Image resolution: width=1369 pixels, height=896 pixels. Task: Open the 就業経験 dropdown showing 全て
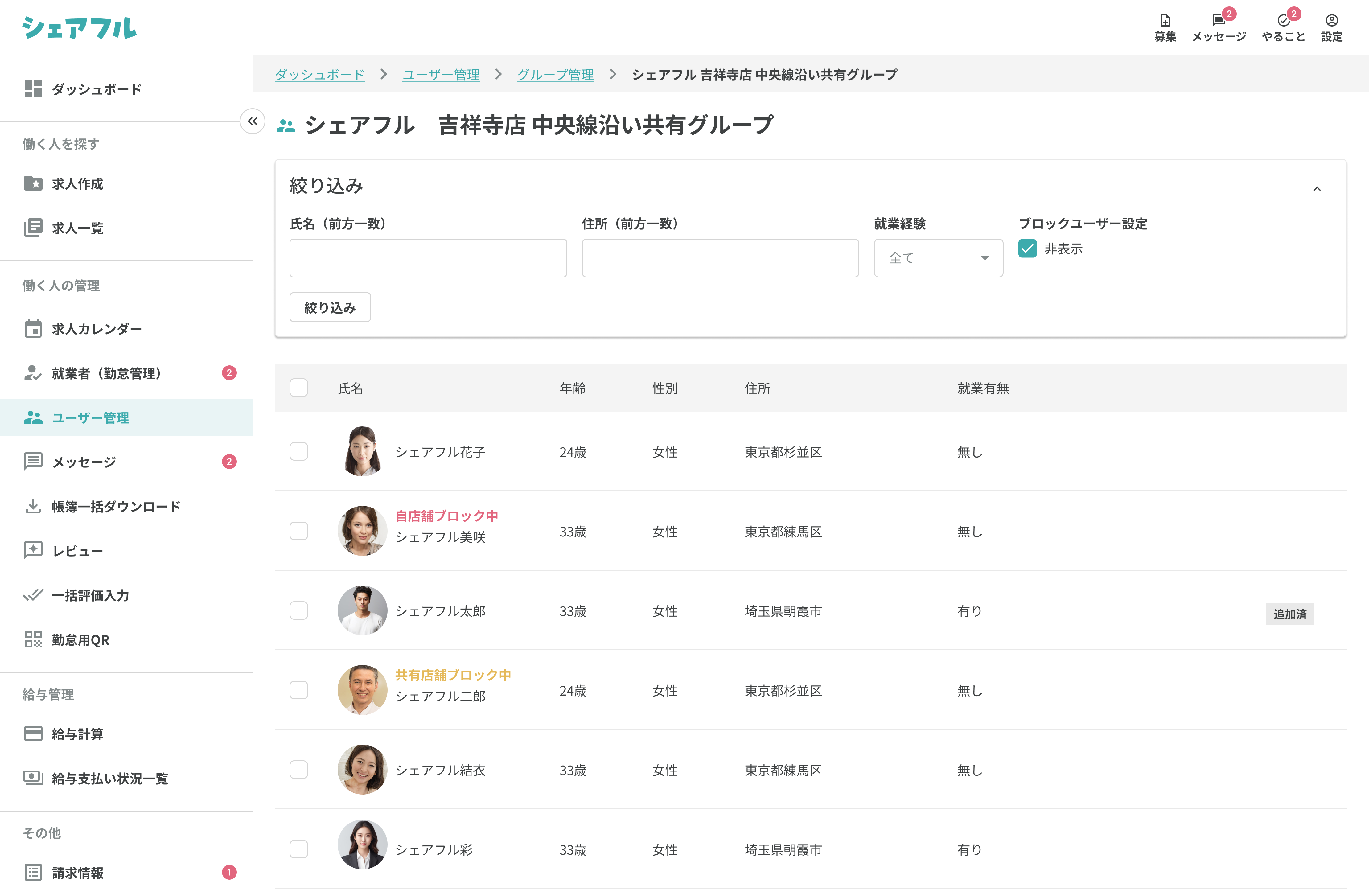(x=938, y=258)
